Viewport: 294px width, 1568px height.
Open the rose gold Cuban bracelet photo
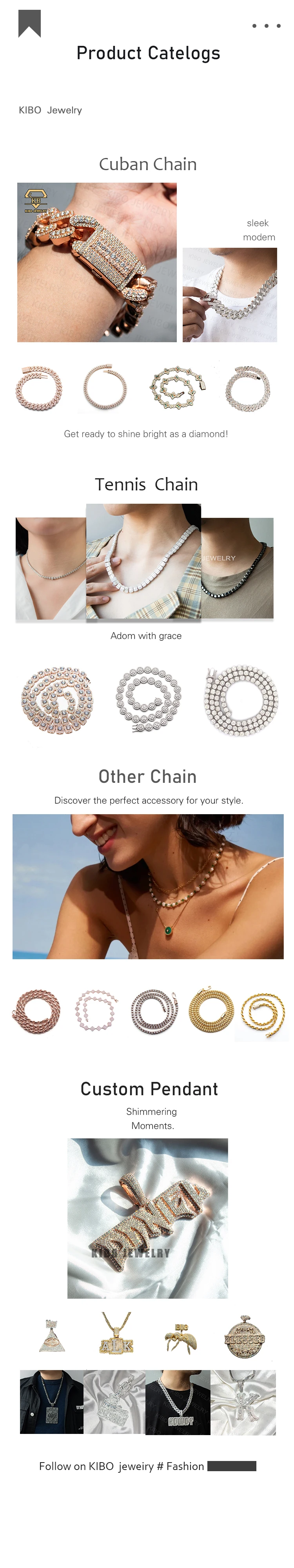(x=97, y=262)
